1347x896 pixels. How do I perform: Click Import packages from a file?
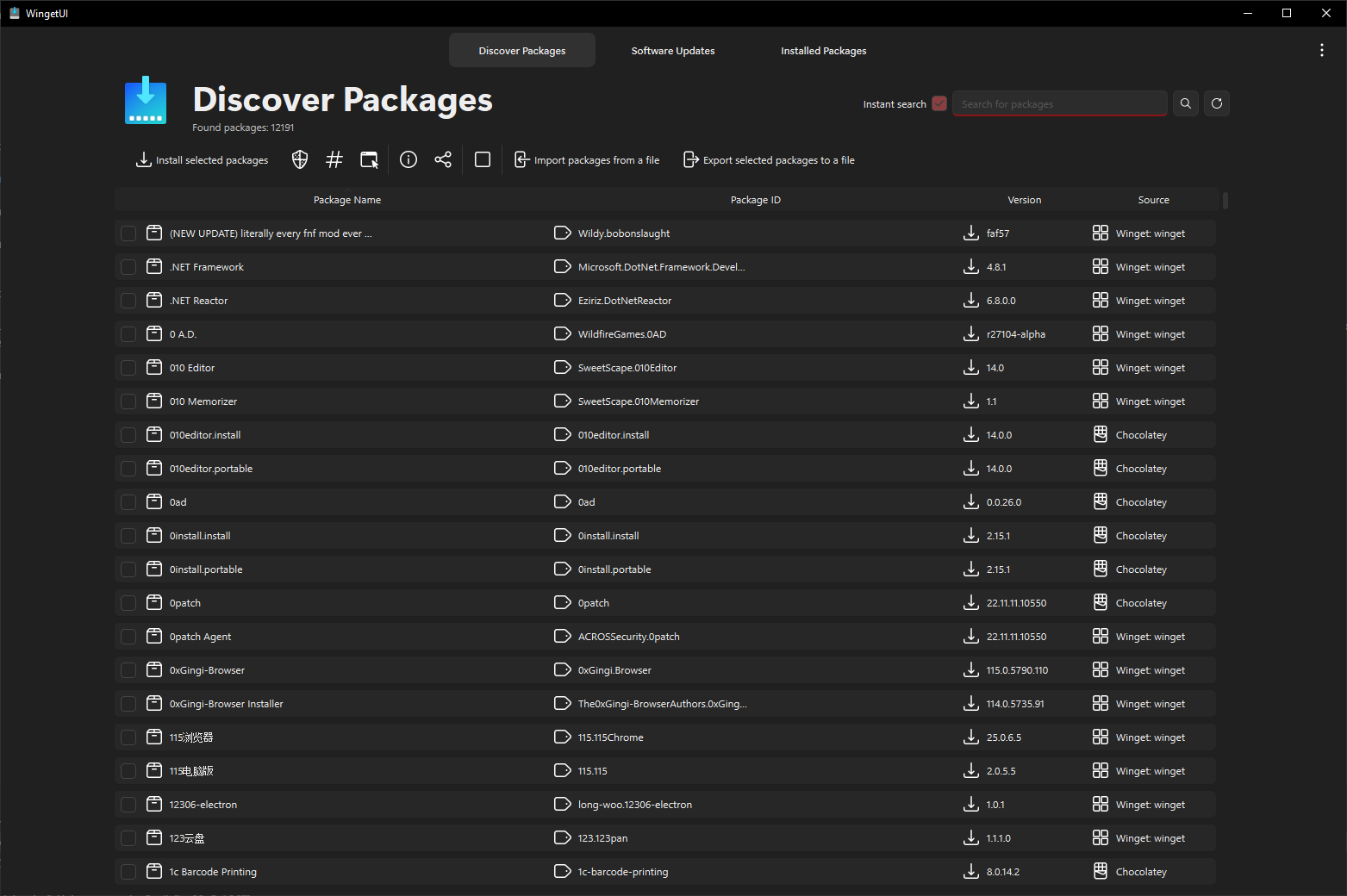click(588, 159)
